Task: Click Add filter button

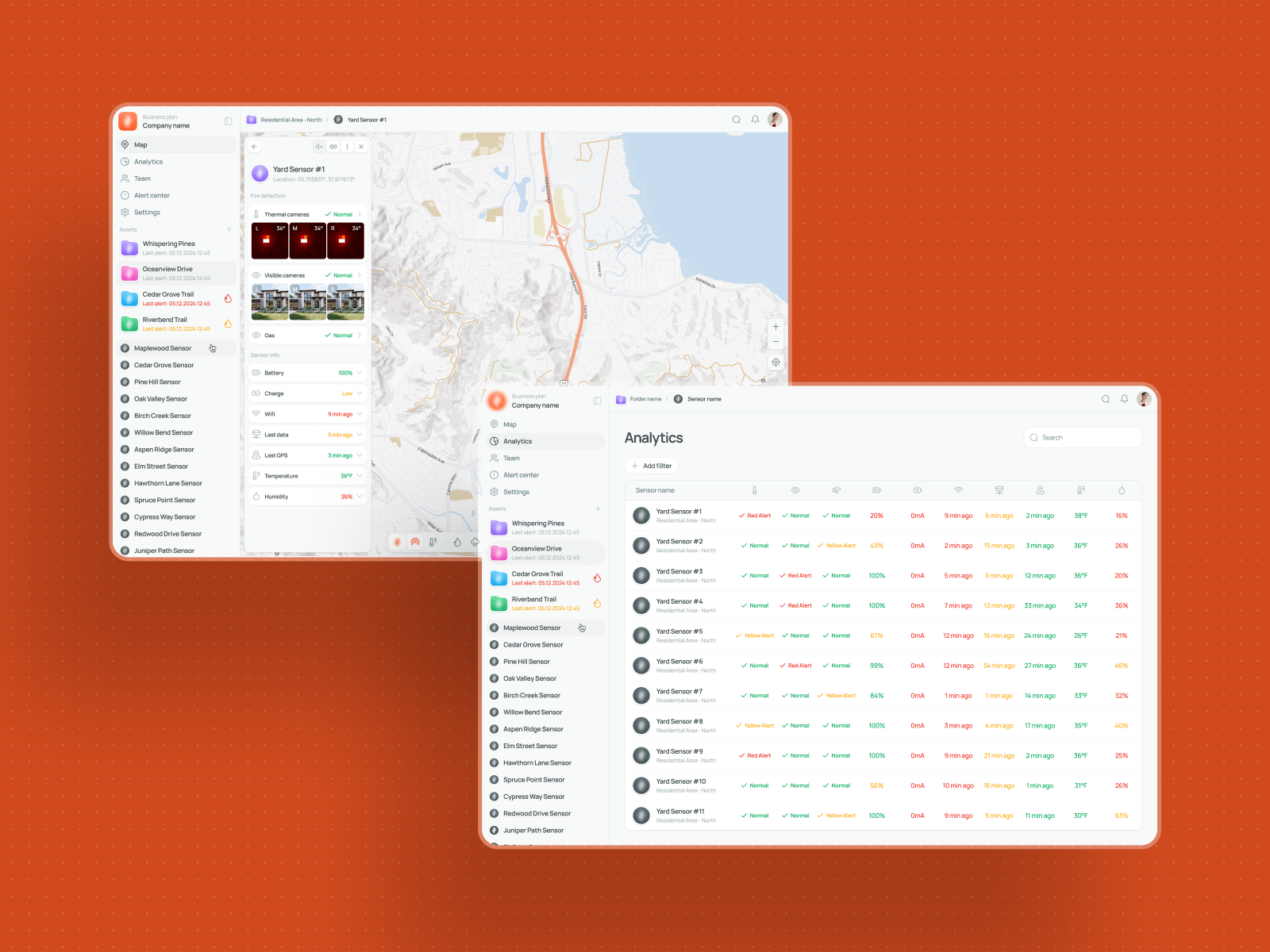Action: coord(652,466)
